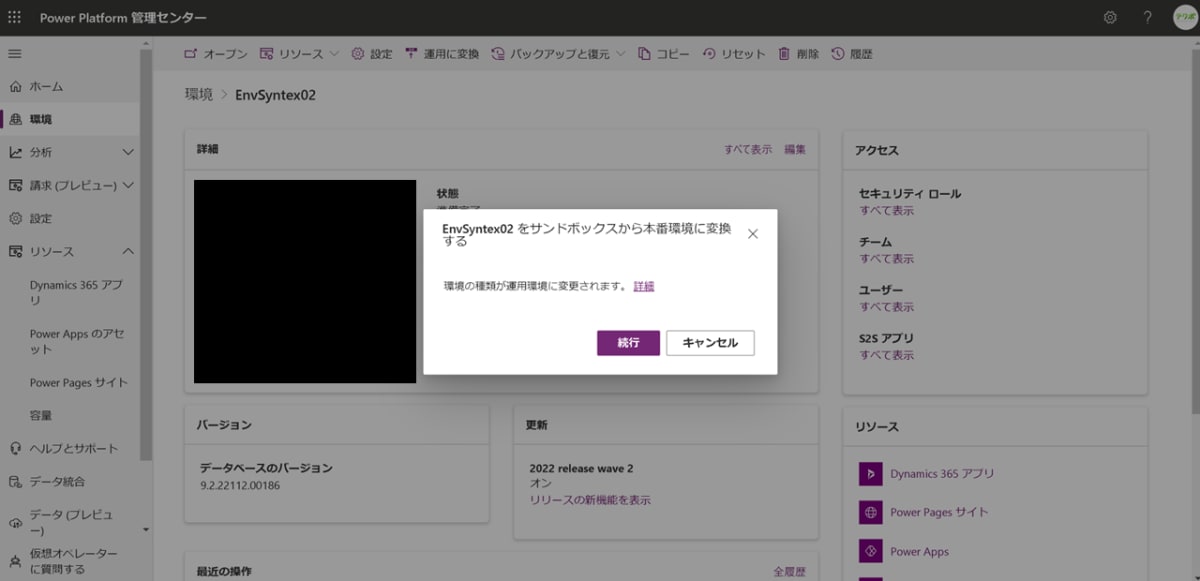Click すべて表示 under セキュリティ ロール
1200x581 pixels.
pos(887,211)
